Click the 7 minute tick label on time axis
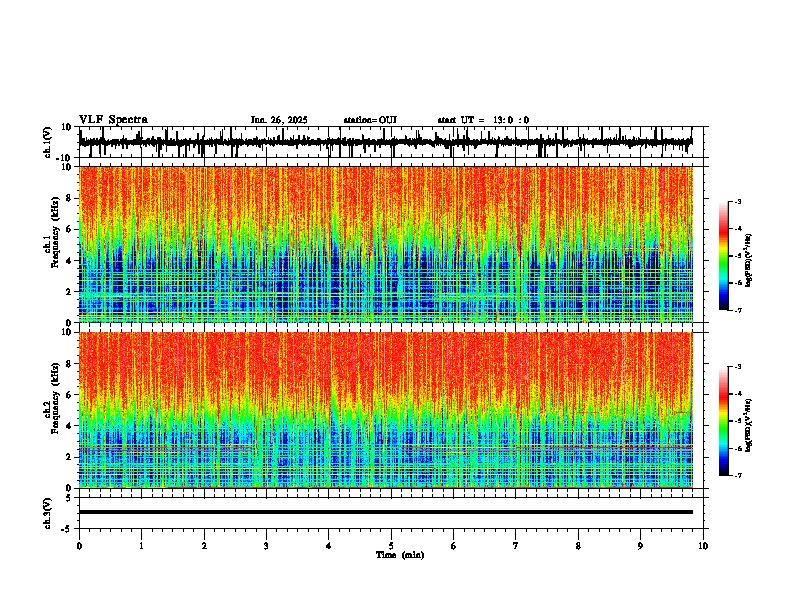The height and width of the screenshot is (612, 792). 516,546
